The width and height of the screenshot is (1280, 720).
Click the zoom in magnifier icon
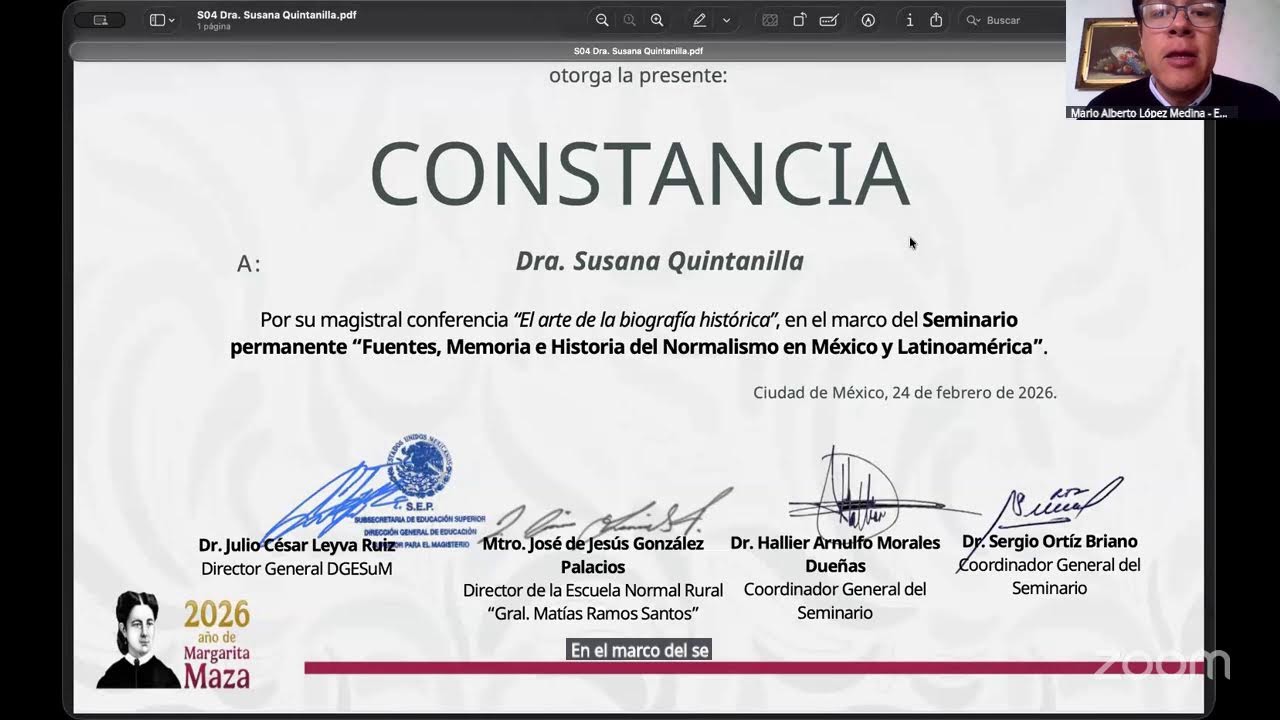coord(657,20)
